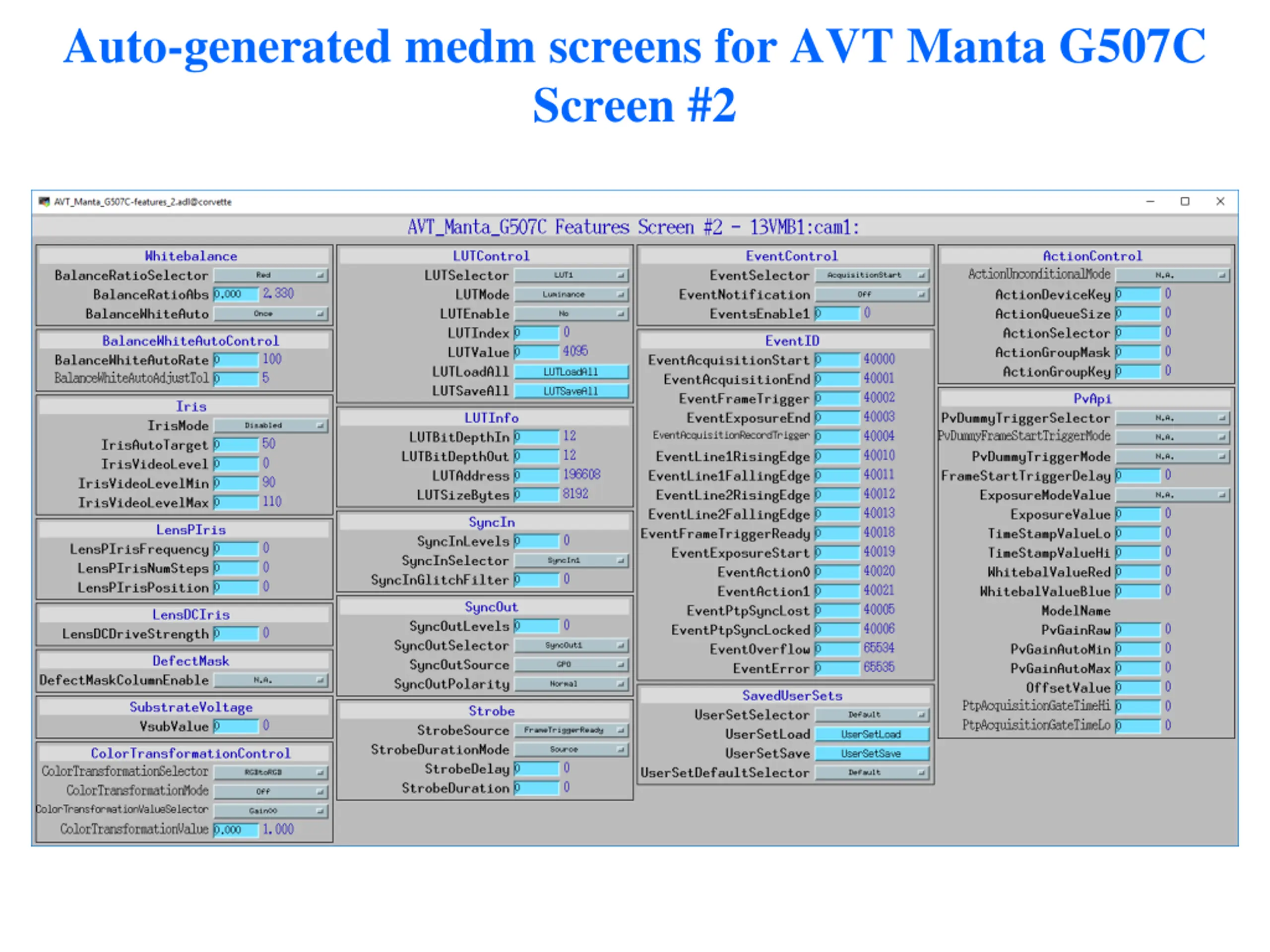Click the SyncInGlitchFilter input field
The width and height of the screenshot is (1270, 952).
[537, 580]
